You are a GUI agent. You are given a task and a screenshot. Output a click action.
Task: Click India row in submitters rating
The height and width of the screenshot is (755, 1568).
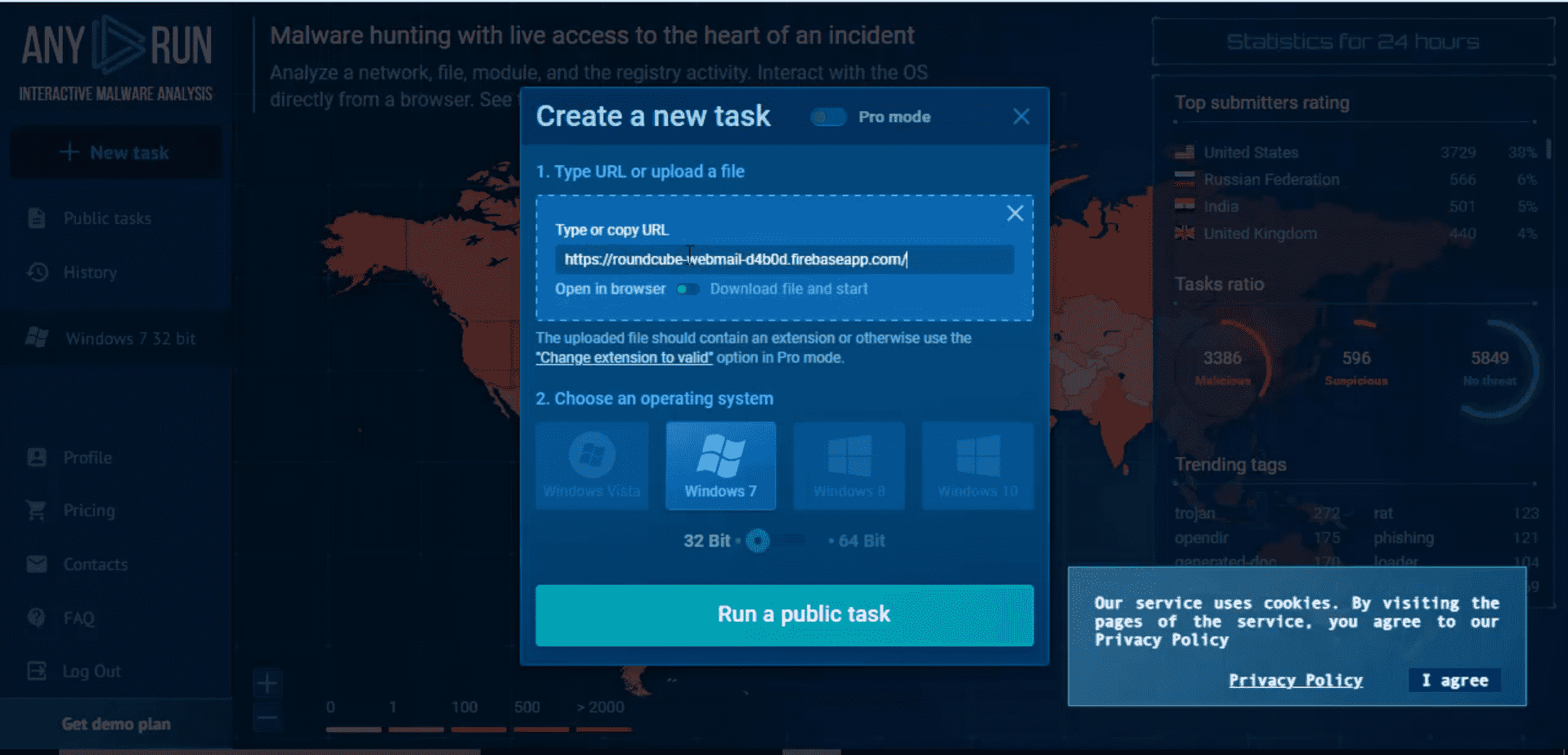pyautogui.click(x=1355, y=206)
